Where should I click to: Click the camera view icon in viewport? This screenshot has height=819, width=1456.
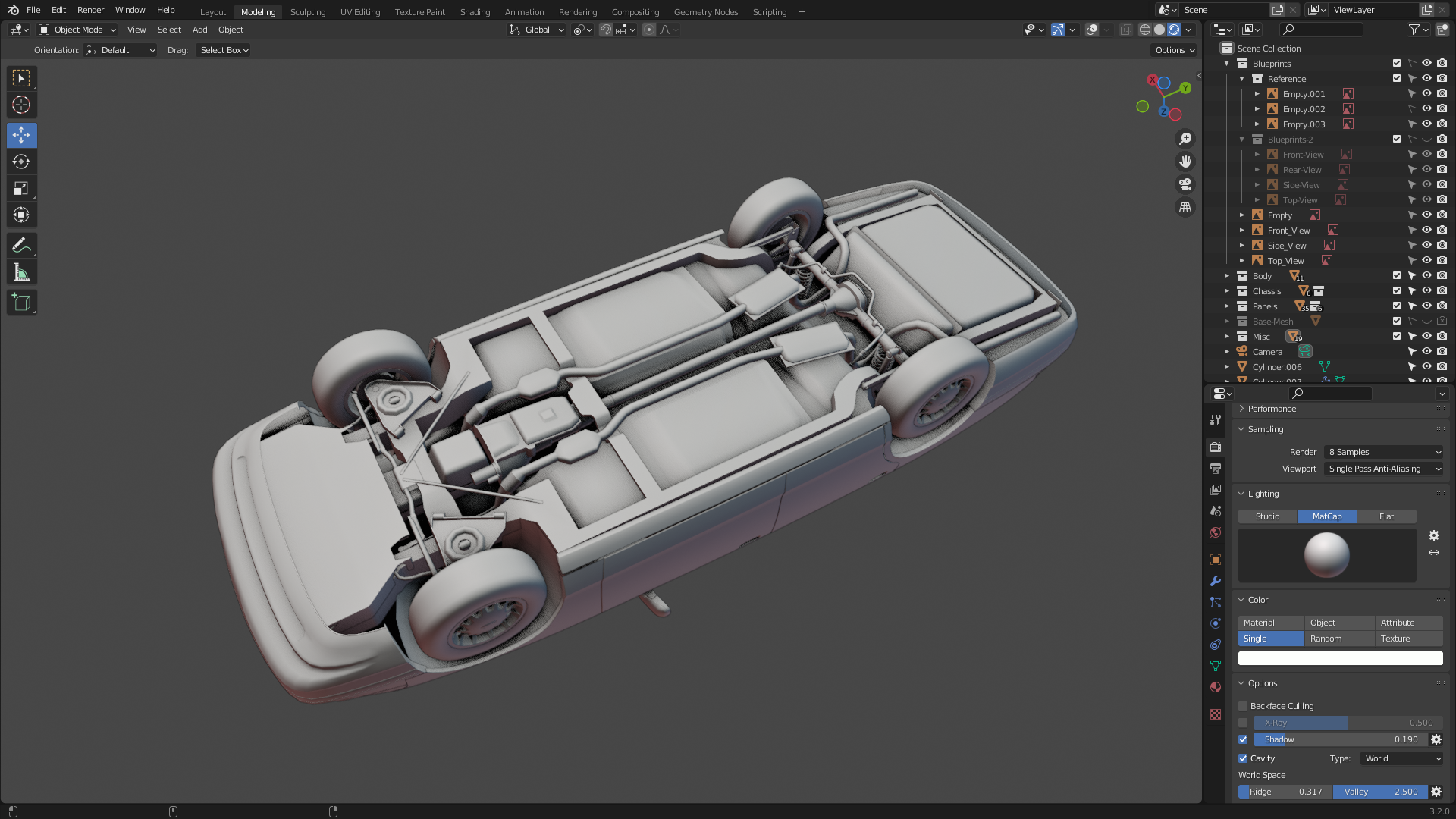[x=1185, y=184]
